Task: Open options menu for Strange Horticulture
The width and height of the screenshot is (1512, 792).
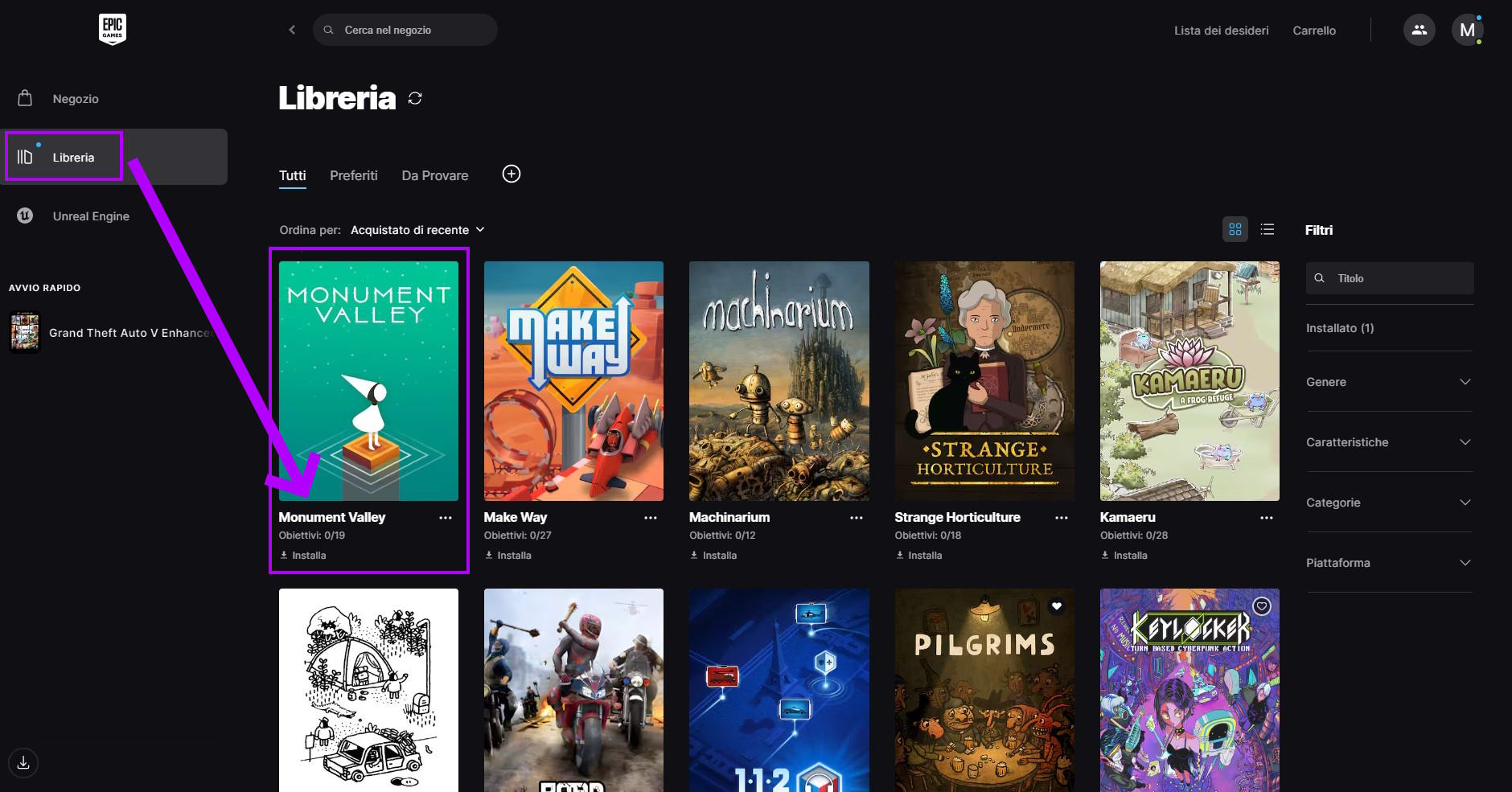Action: tap(1062, 518)
